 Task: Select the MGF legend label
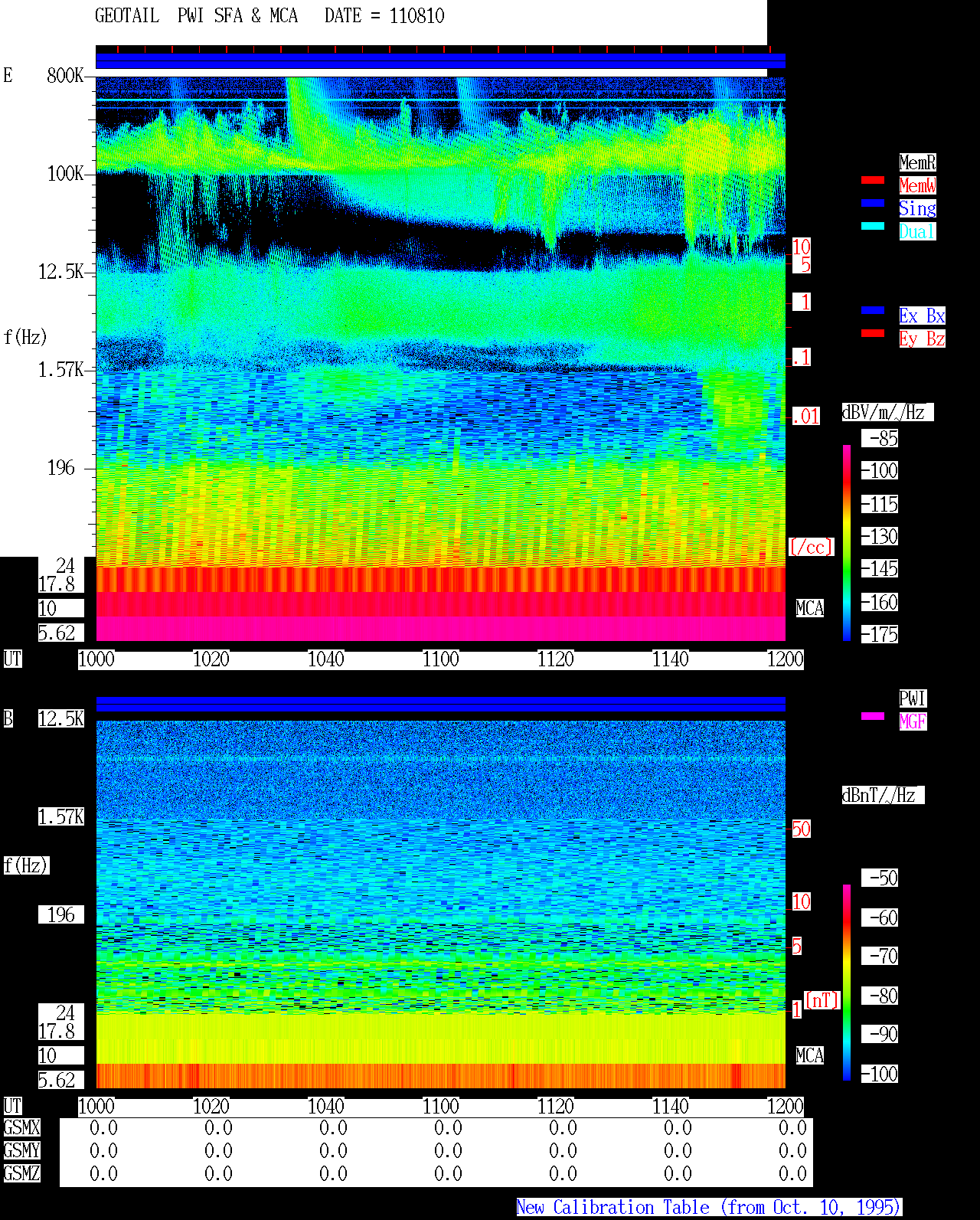point(913,721)
